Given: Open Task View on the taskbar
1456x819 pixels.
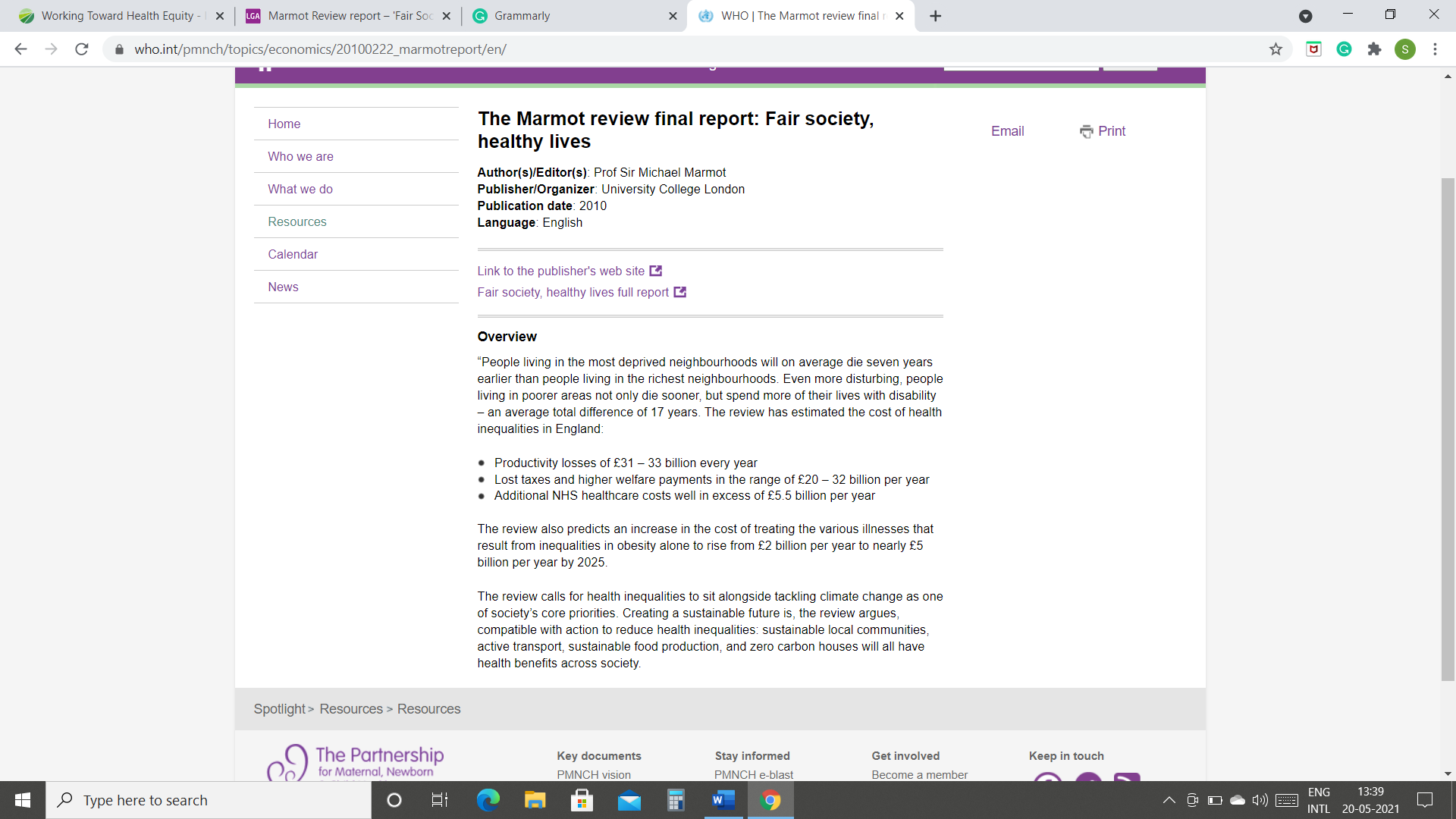Looking at the screenshot, I should pos(440,800).
